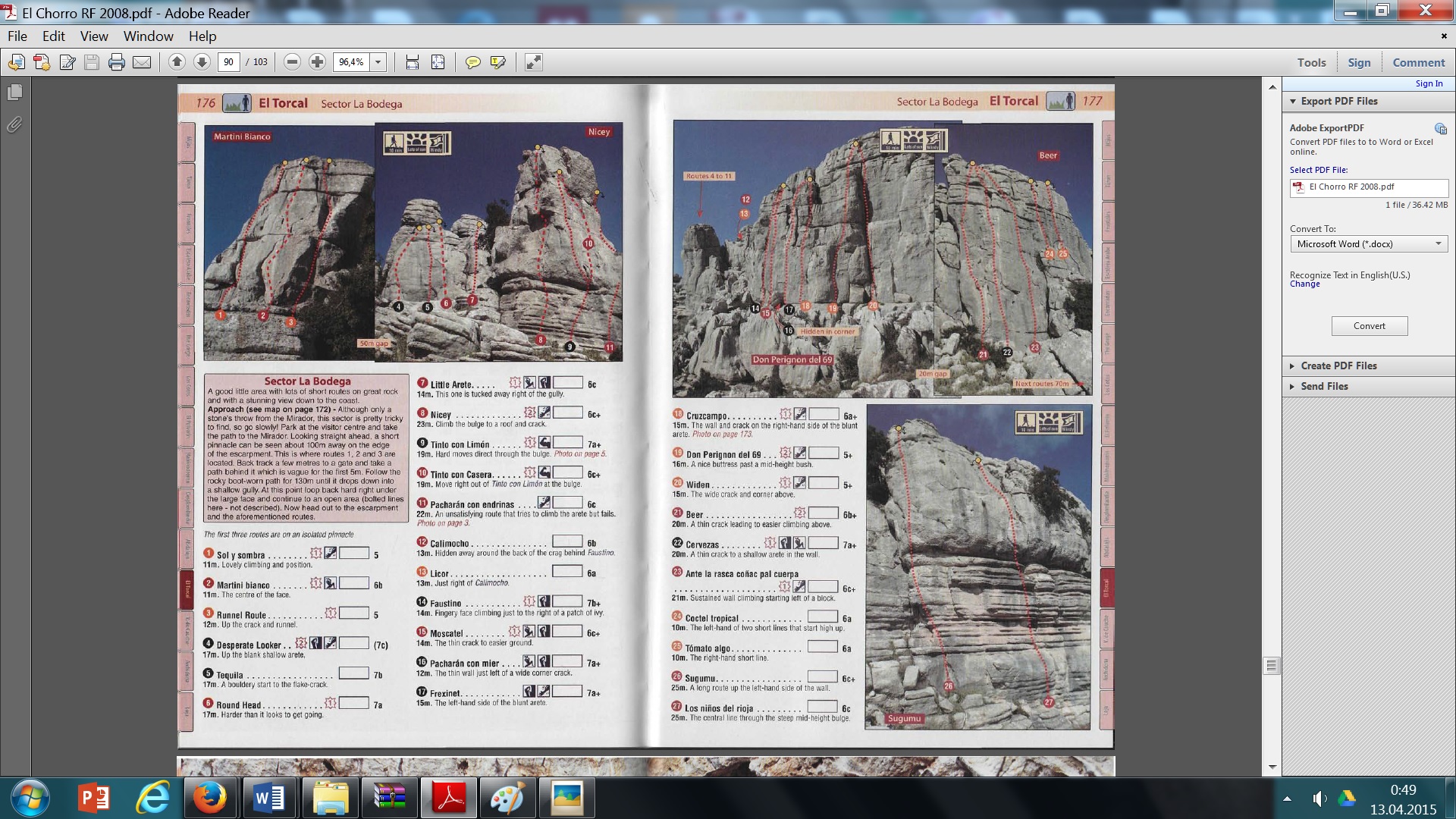Click the 'Adobe ExportPDF' heading text

click(x=1327, y=128)
